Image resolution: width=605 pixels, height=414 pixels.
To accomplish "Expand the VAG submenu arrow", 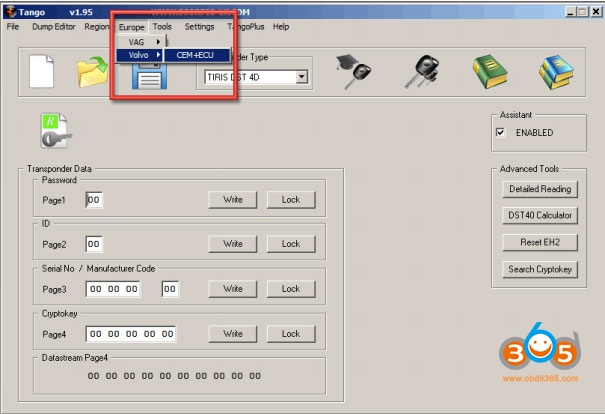I will click(158, 42).
